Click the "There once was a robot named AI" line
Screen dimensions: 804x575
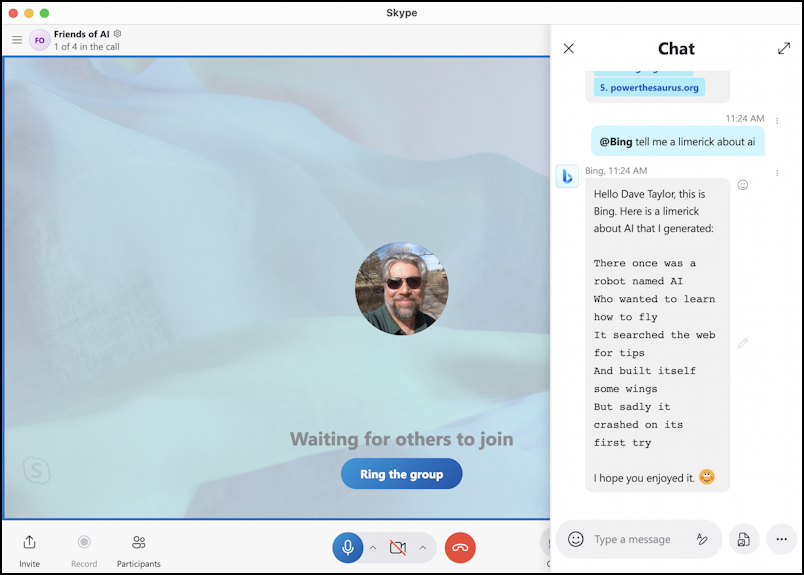[645, 272]
